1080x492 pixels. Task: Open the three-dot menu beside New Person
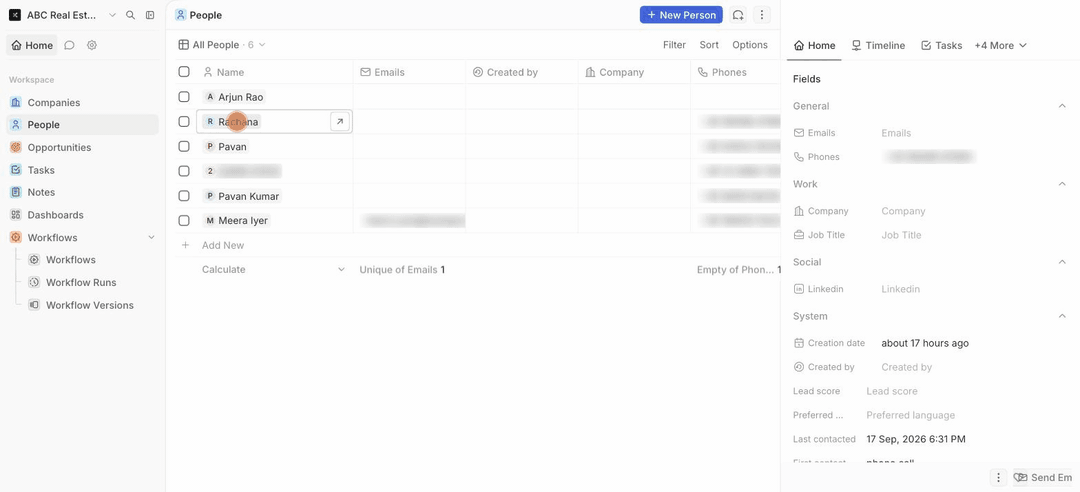pyautogui.click(x=761, y=15)
